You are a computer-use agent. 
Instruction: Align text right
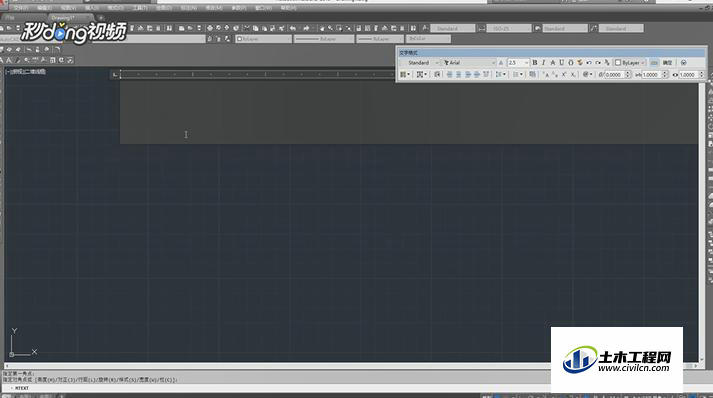pyautogui.click(x=468, y=75)
